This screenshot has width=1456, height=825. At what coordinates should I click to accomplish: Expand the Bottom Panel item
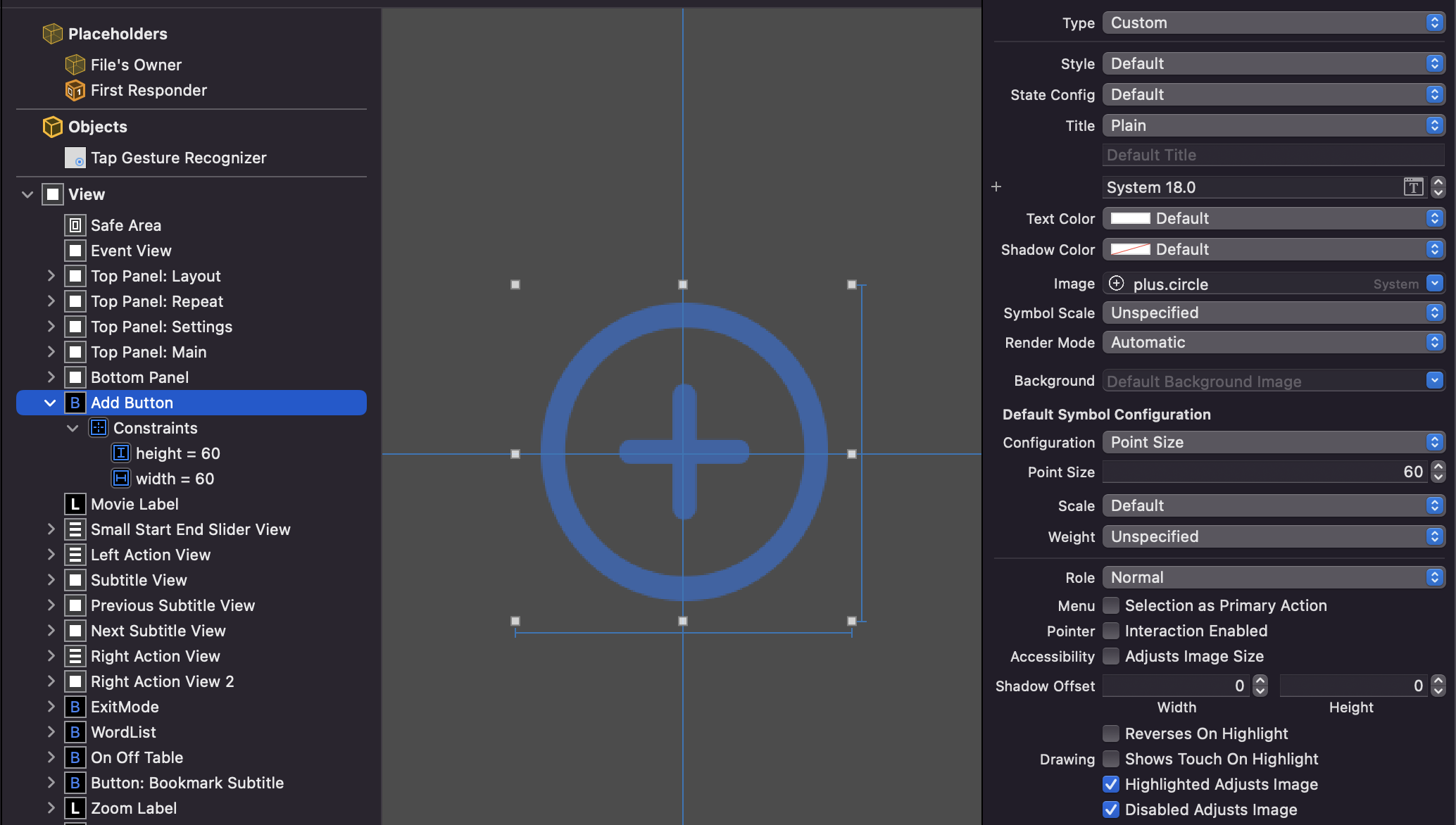[x=51, y=377]
